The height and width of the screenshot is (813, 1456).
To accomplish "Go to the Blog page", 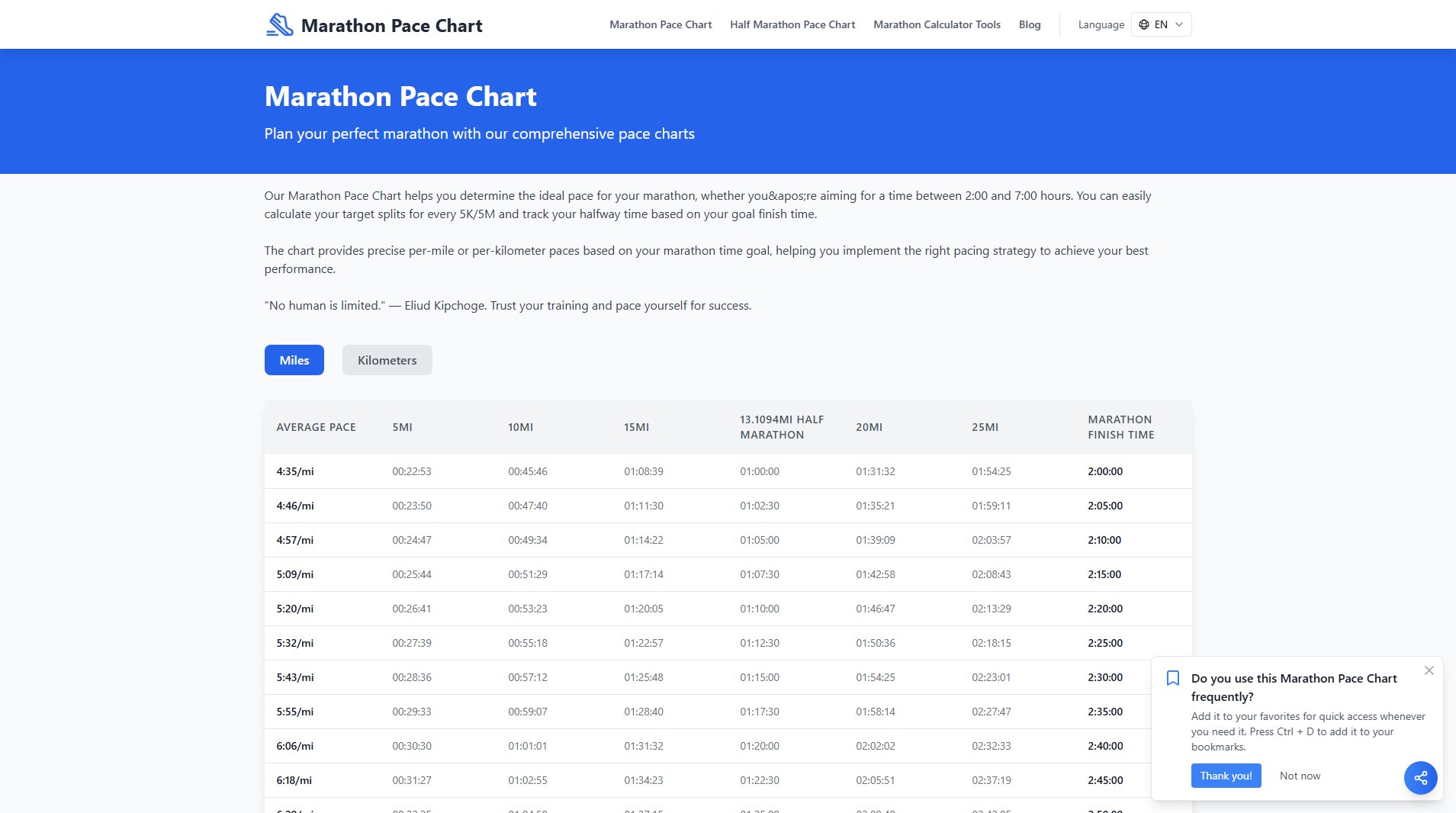I will pyautogui.click(x=1029, y=24).
